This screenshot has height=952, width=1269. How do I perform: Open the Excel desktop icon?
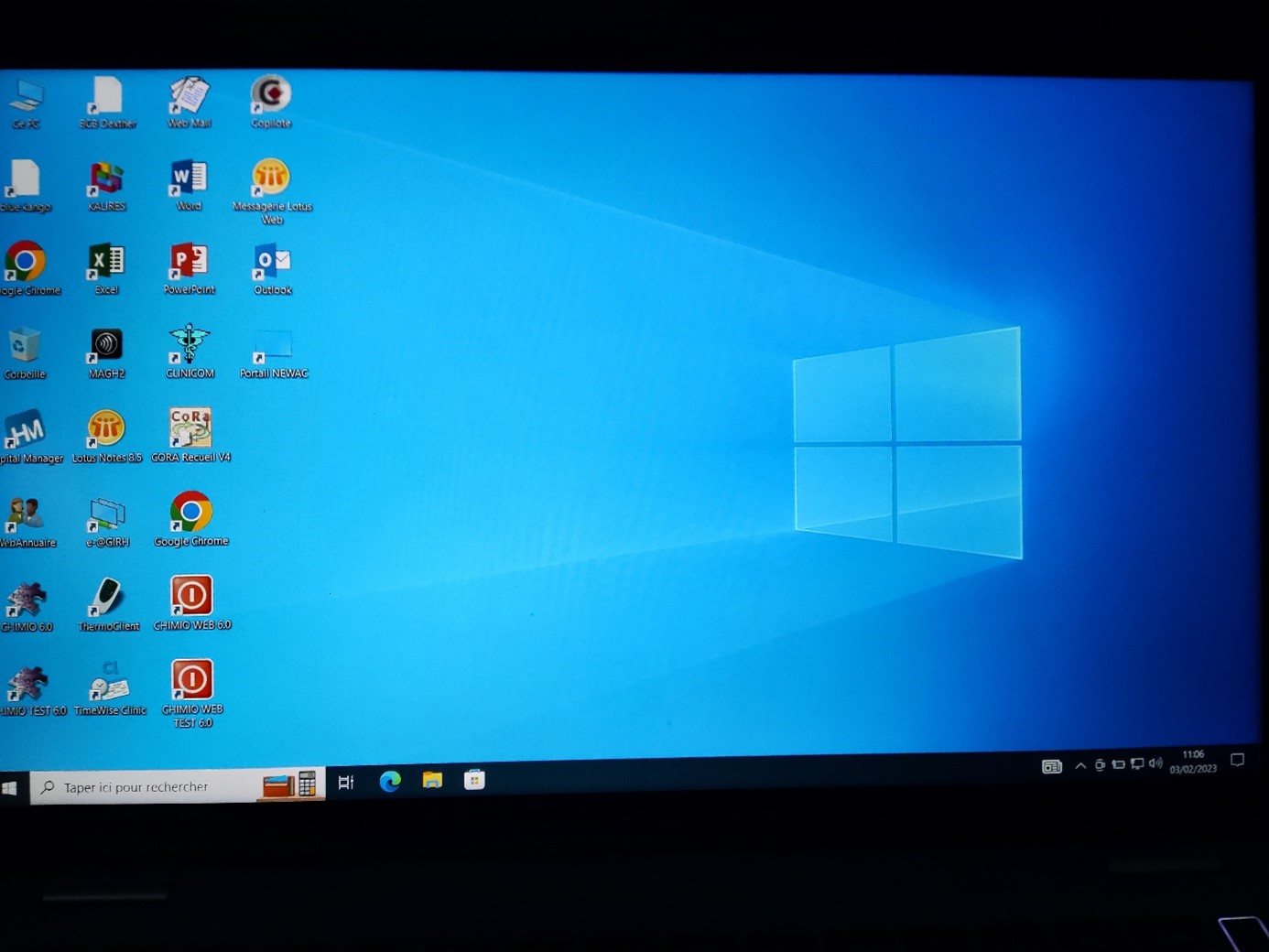coord(106,263)
